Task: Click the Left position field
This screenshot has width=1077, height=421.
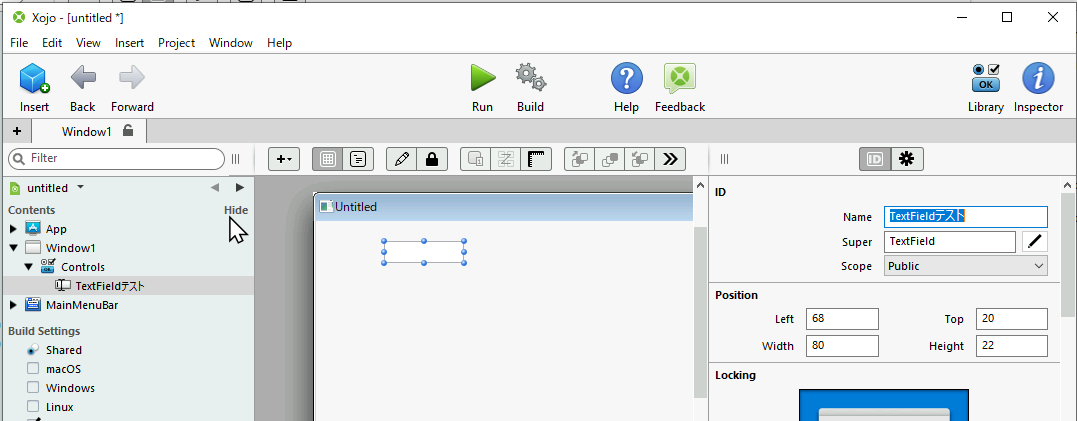Action: (843, 319)
